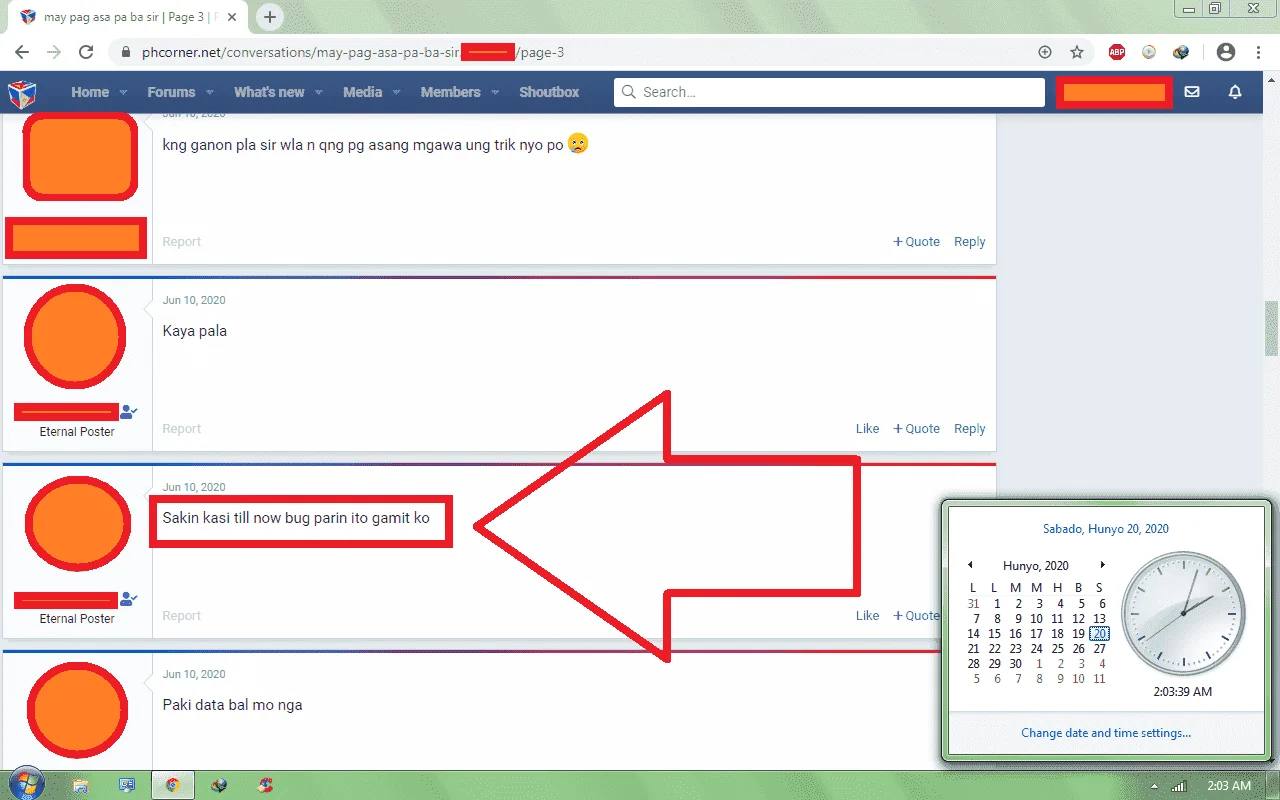1280x800 pixels.
Task: Expand the Members dropdown arrow
Action: [495, 92]
